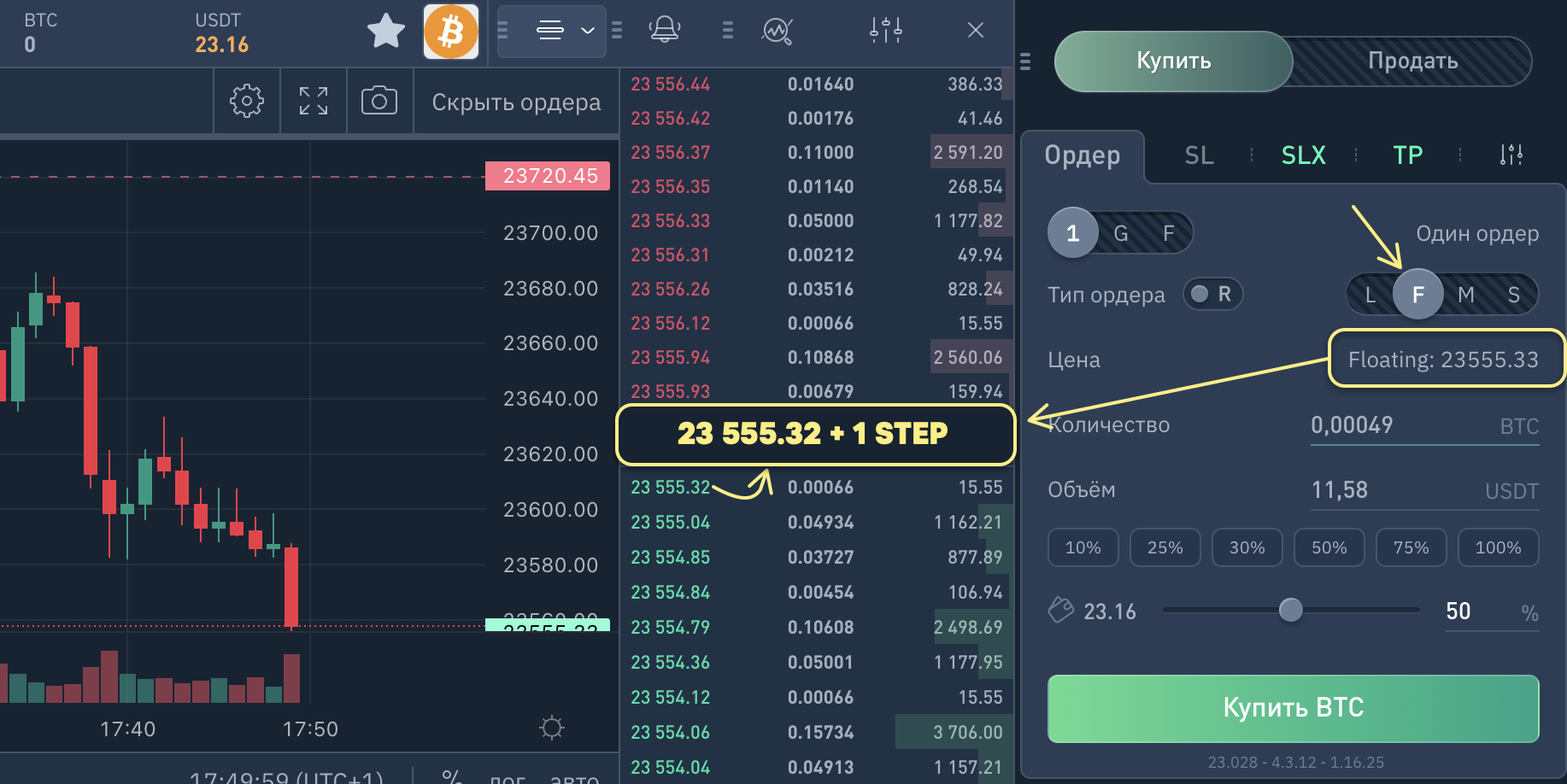Click the favorite star icon

pyautogui.click(x=385, y=32)
